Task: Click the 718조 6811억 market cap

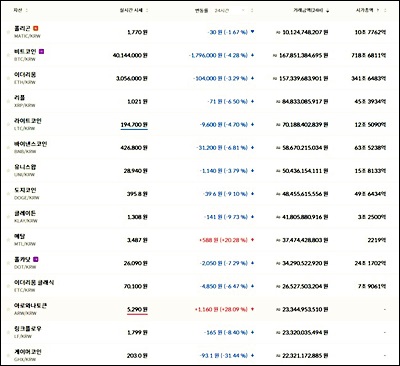Action: click(x=369, y=55)
